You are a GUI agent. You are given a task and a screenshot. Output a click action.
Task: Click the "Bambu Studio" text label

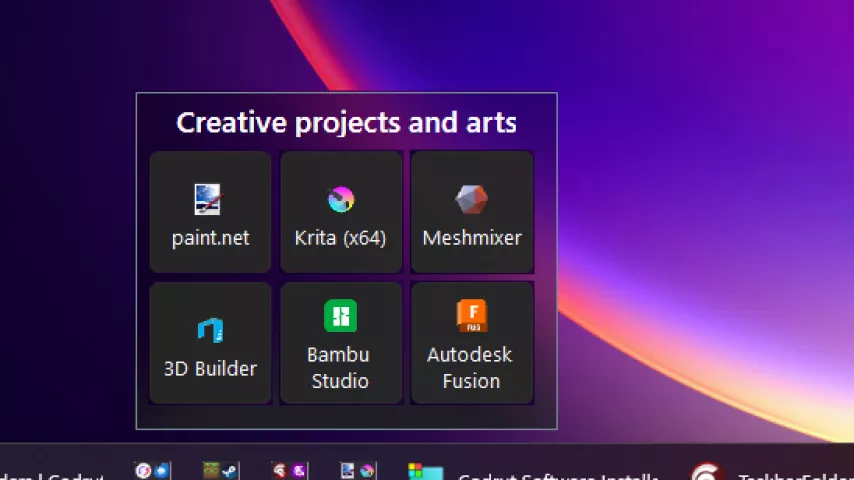[x=340, y=368]
